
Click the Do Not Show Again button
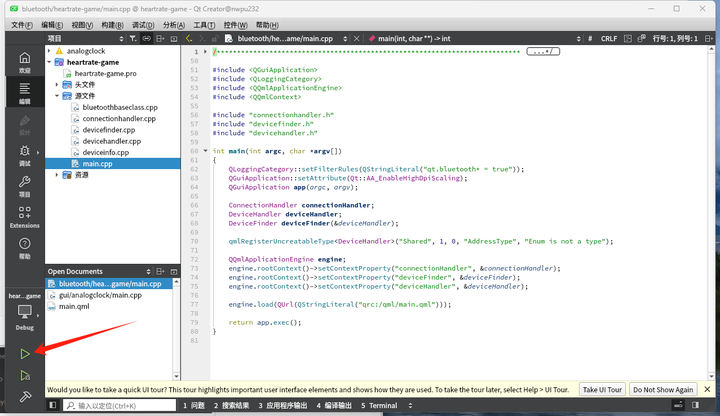(663, 390)
